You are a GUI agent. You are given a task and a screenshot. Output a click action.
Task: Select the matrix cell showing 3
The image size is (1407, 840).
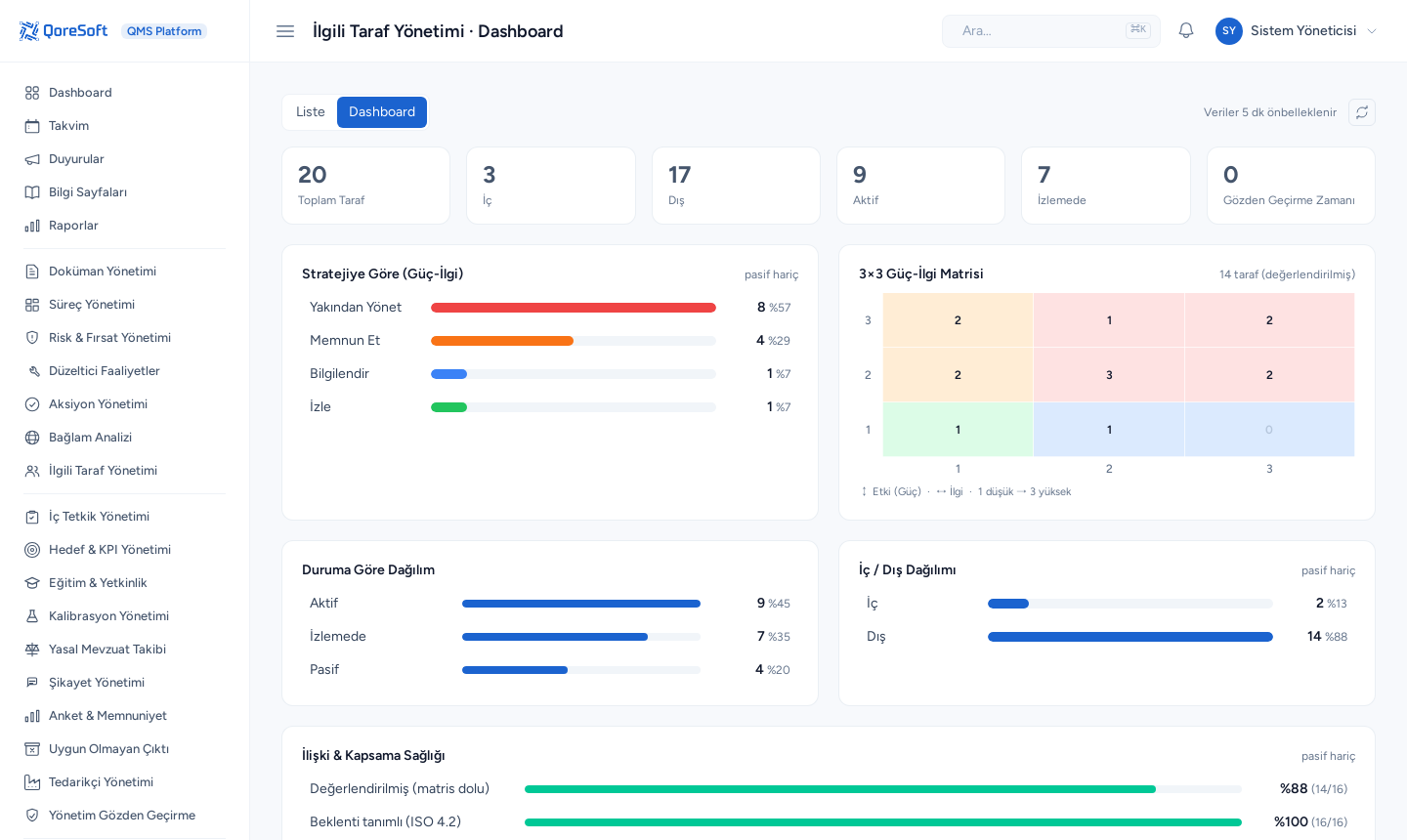tap(1109, 375)
